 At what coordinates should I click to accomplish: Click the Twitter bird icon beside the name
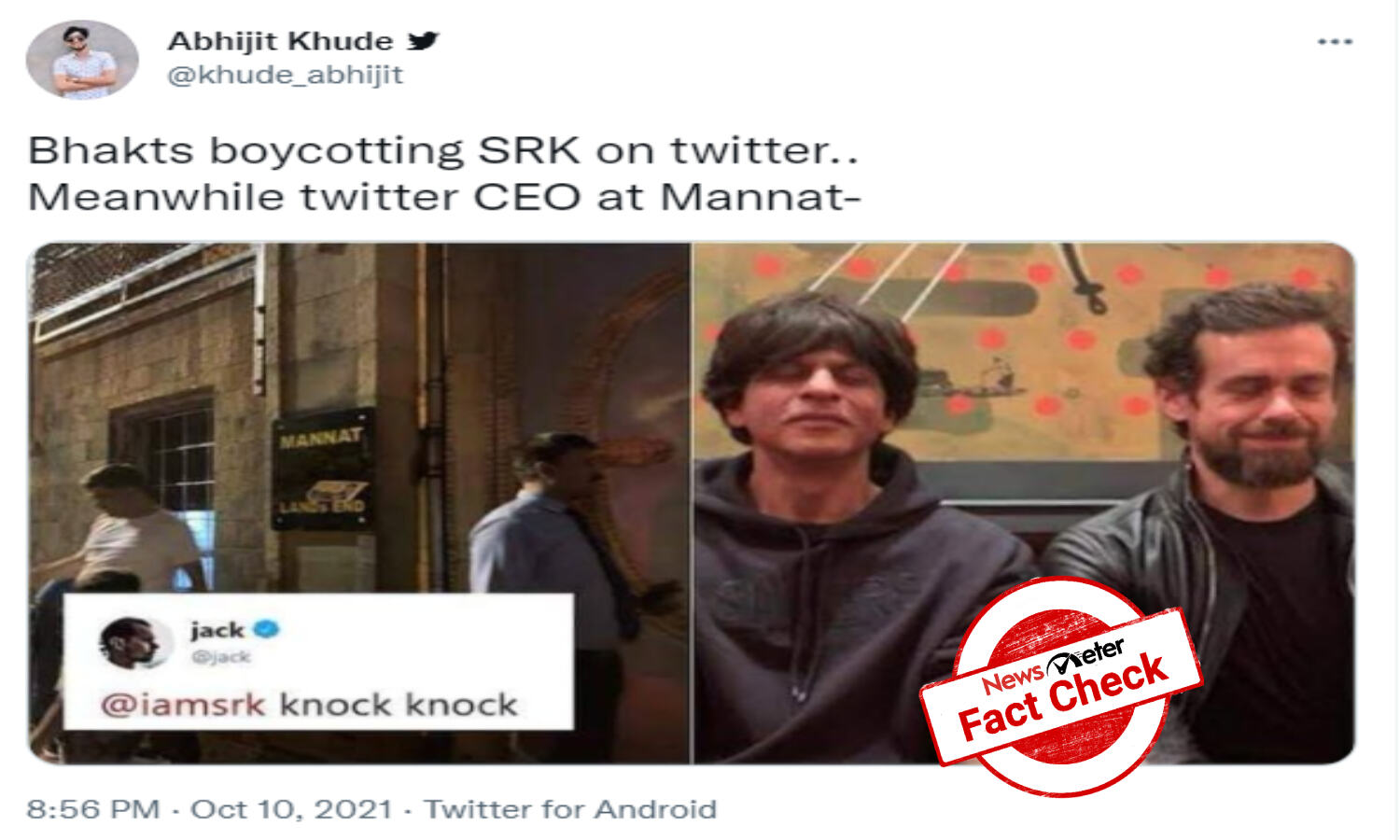click(423, 41)
